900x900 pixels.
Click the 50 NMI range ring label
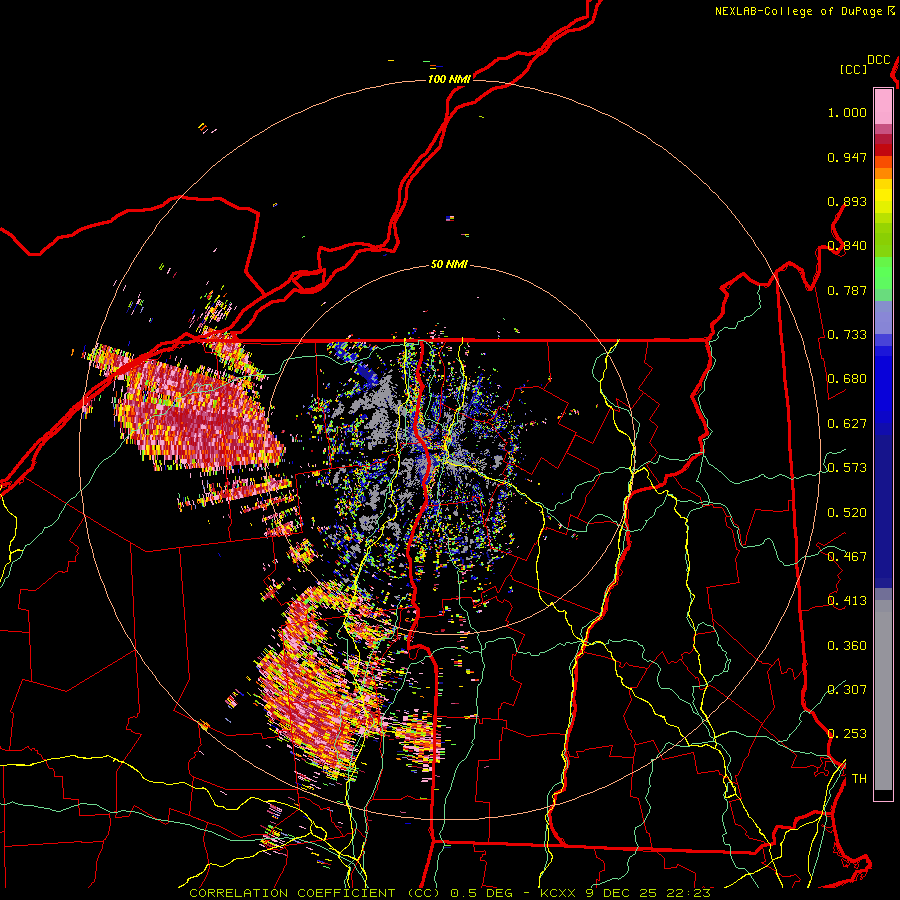coord(449,264)
